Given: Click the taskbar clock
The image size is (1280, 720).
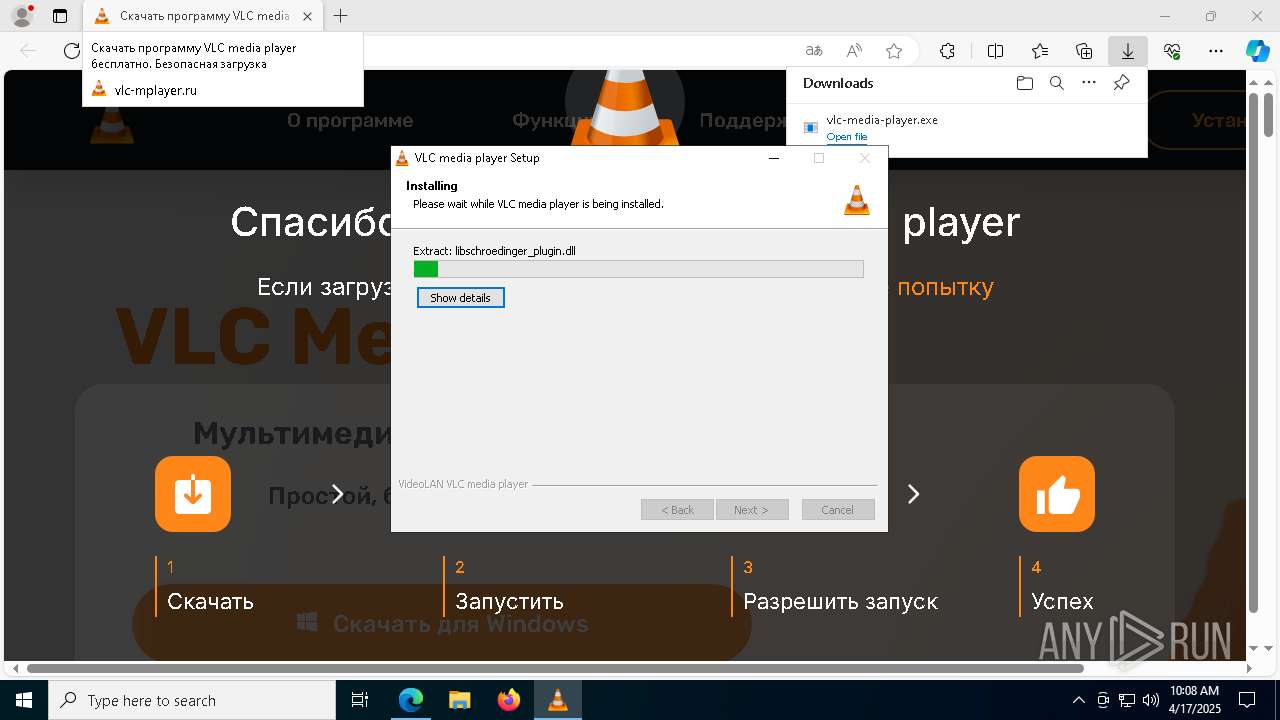Looking at the screenshot, I should pos(1194,700).
